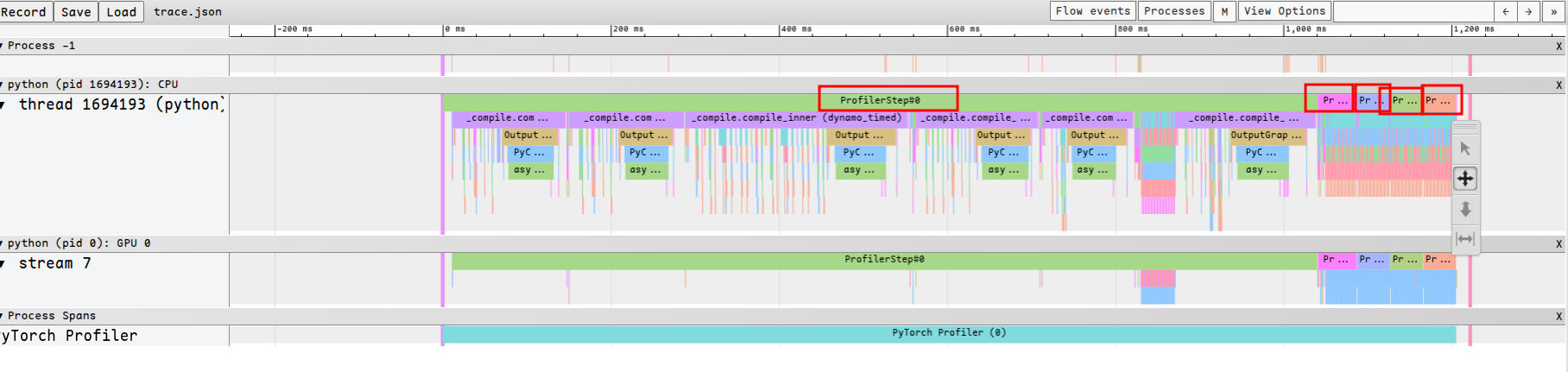Close the python CPU process track
This screenshot has height=372, width=1568.
(x=1559, y=85)
